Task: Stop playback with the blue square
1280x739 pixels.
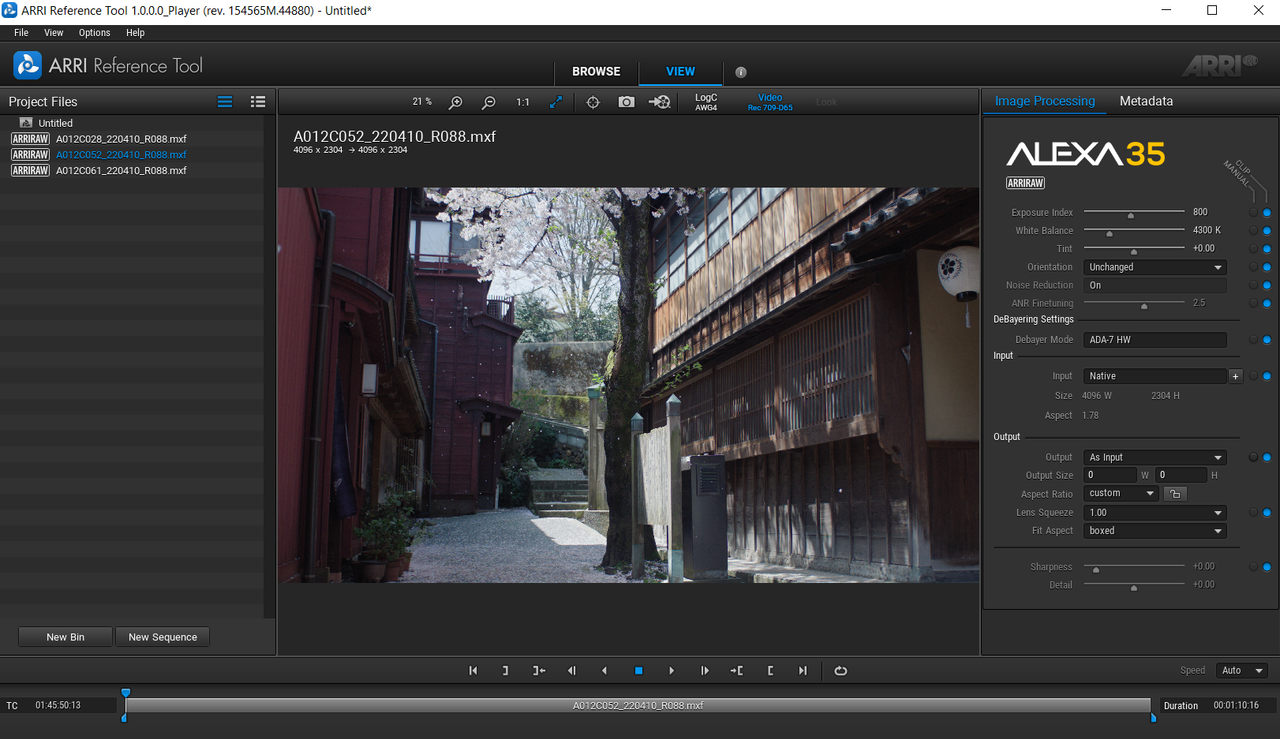Action: [x=638, y=671]
